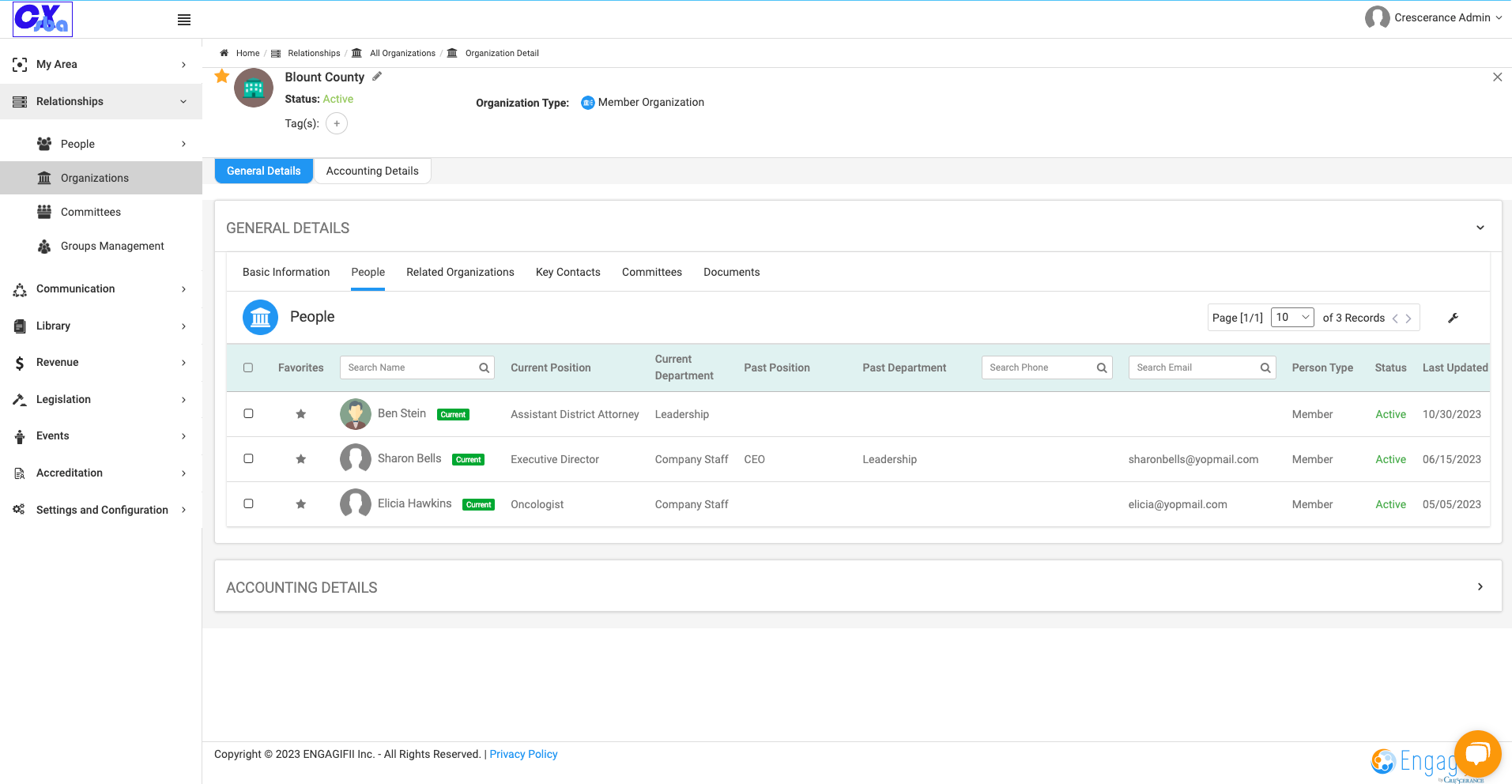Tick the select-all checkbox in table header

[x=248, y=367]
